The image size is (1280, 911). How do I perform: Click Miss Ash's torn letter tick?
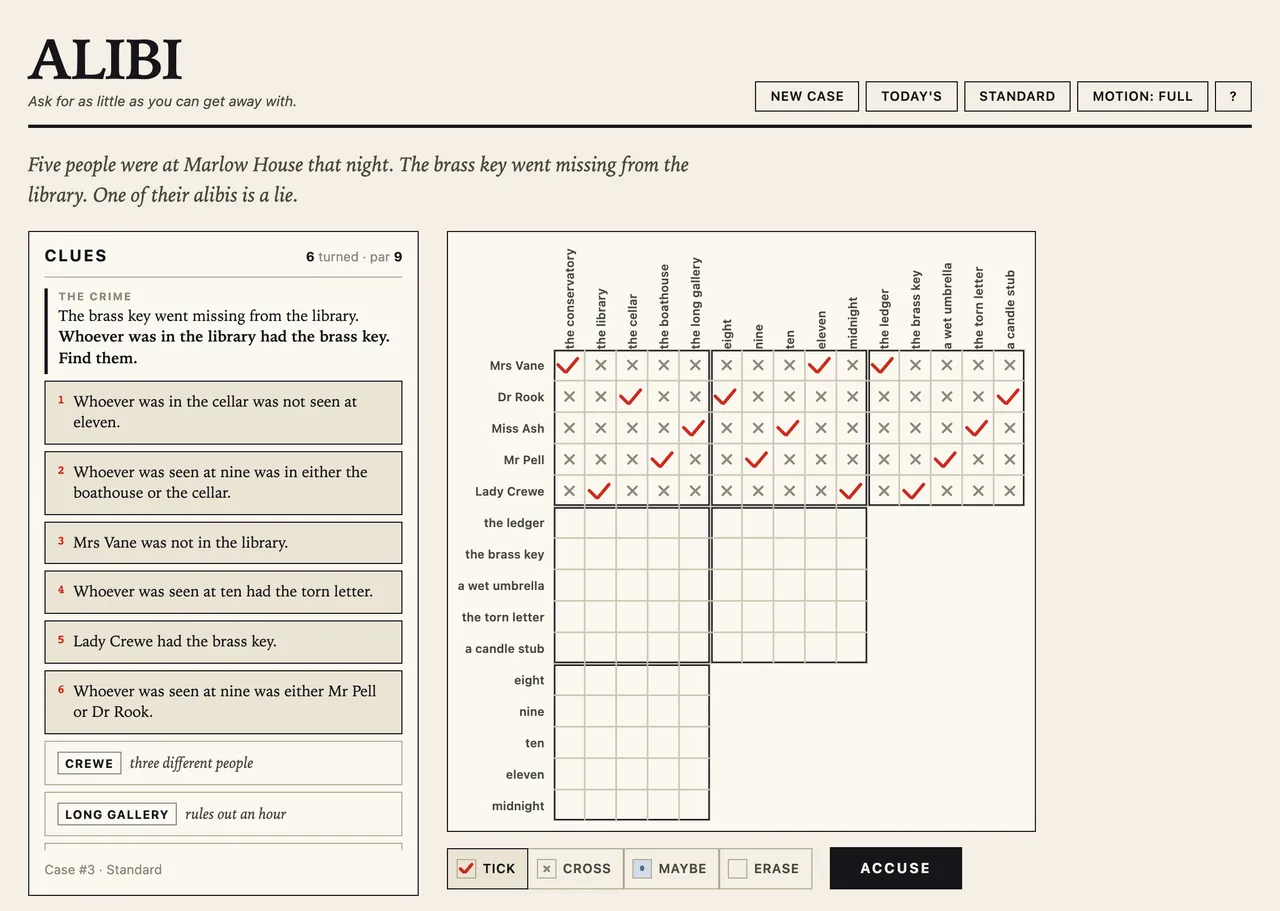(x=977, y=428)
